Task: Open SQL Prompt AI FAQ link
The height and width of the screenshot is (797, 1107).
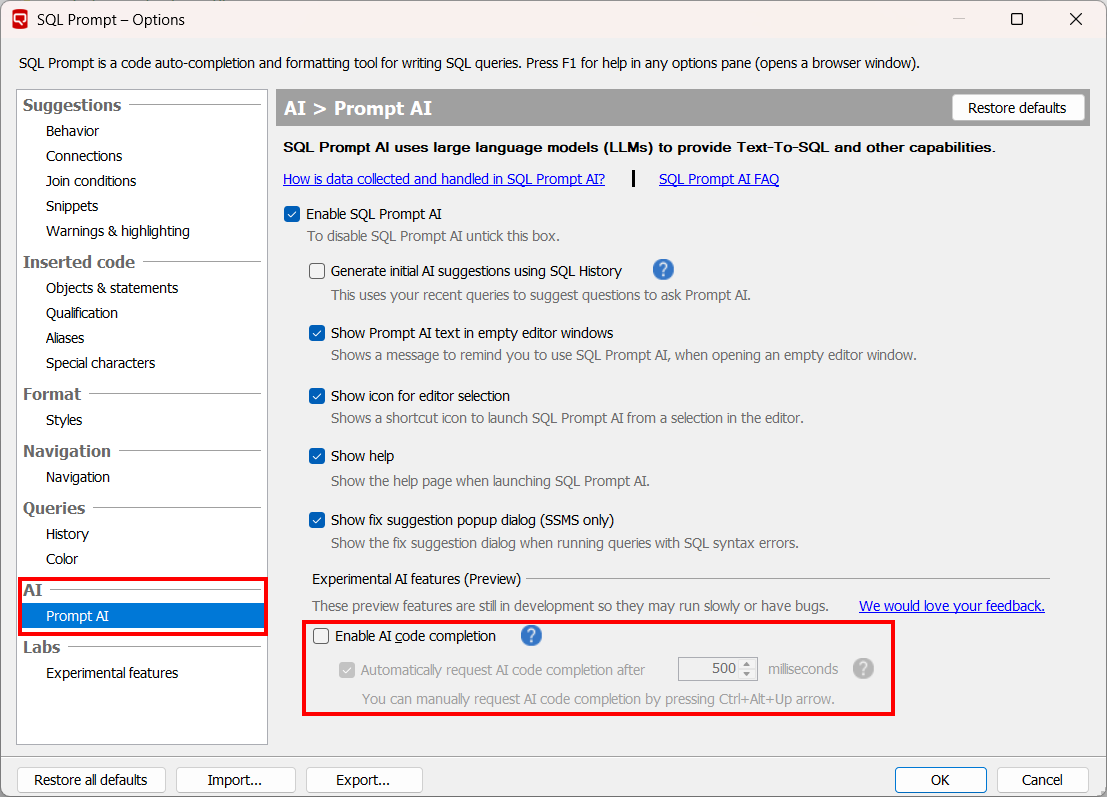Action: (718, 179)
